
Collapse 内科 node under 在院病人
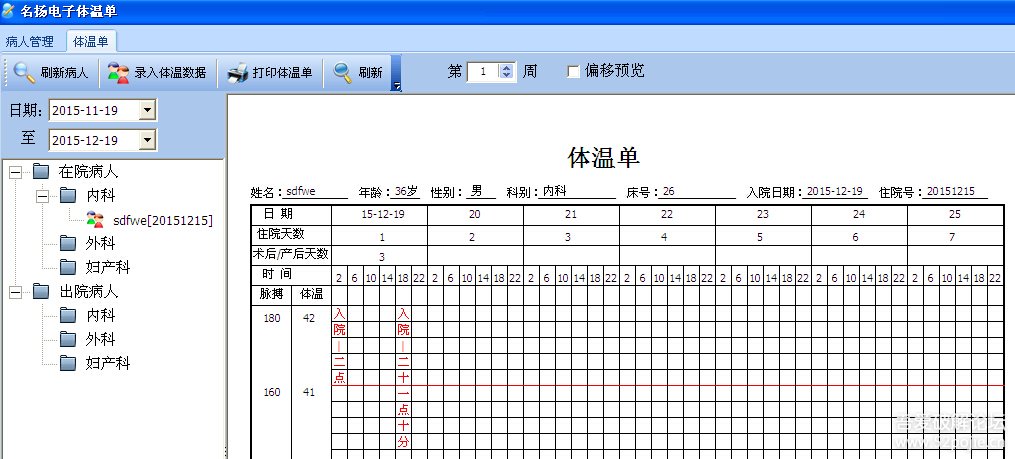(x=42, y=196)
